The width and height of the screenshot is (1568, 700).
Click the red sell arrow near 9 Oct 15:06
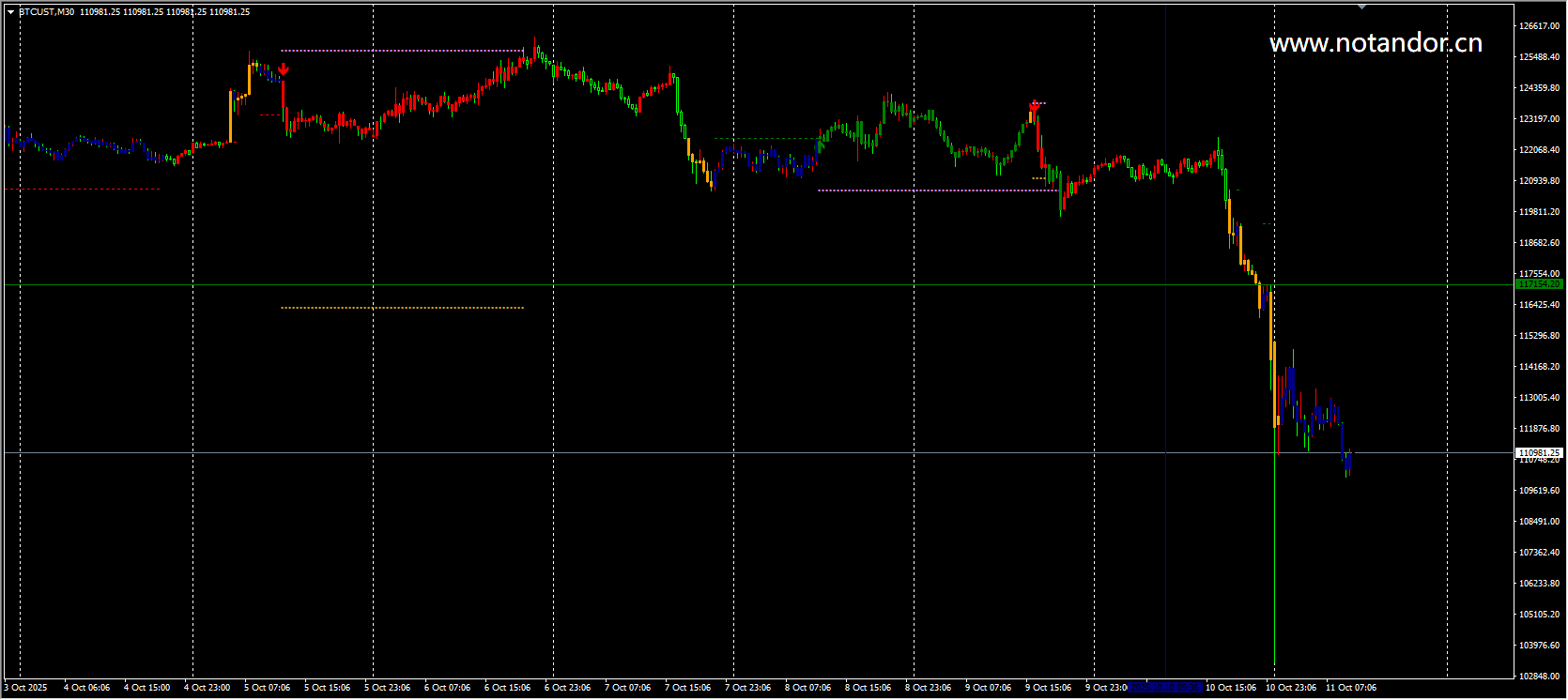pos(1035,106)
